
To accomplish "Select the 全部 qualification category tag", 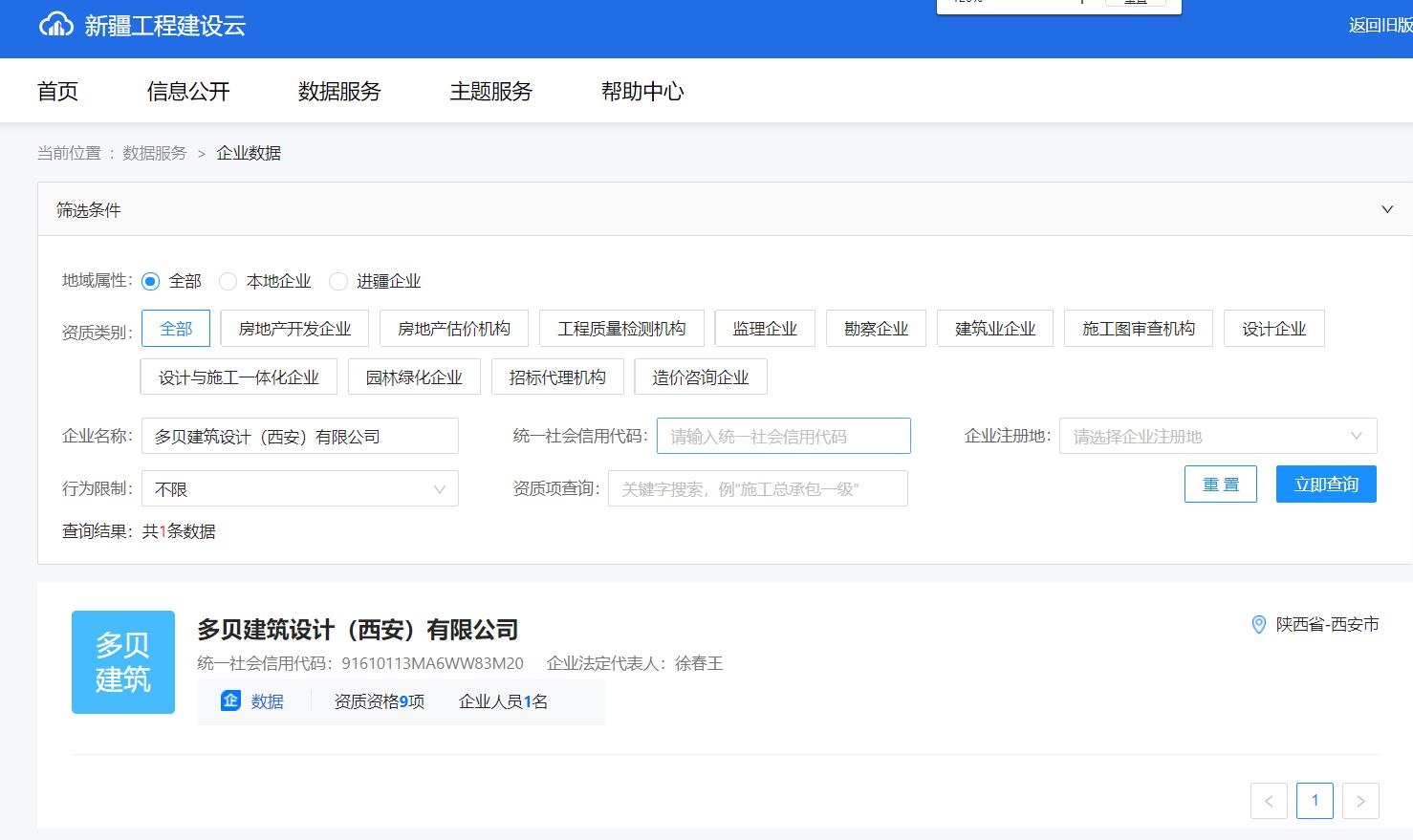I will tap(176, 329).
